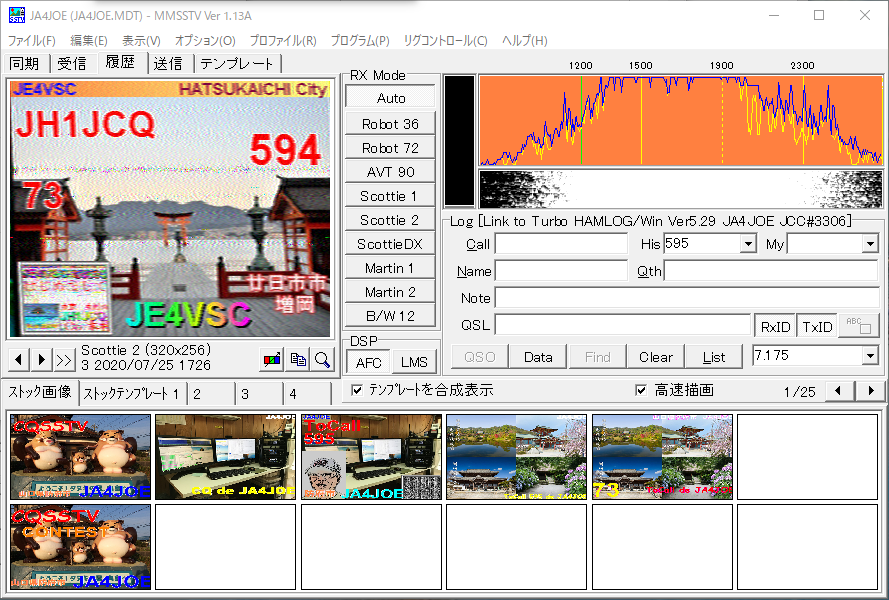Screen dimensions: 889x600
Task: Click the MMSSTV icon in the title bar
Action: tap(18, 14)
